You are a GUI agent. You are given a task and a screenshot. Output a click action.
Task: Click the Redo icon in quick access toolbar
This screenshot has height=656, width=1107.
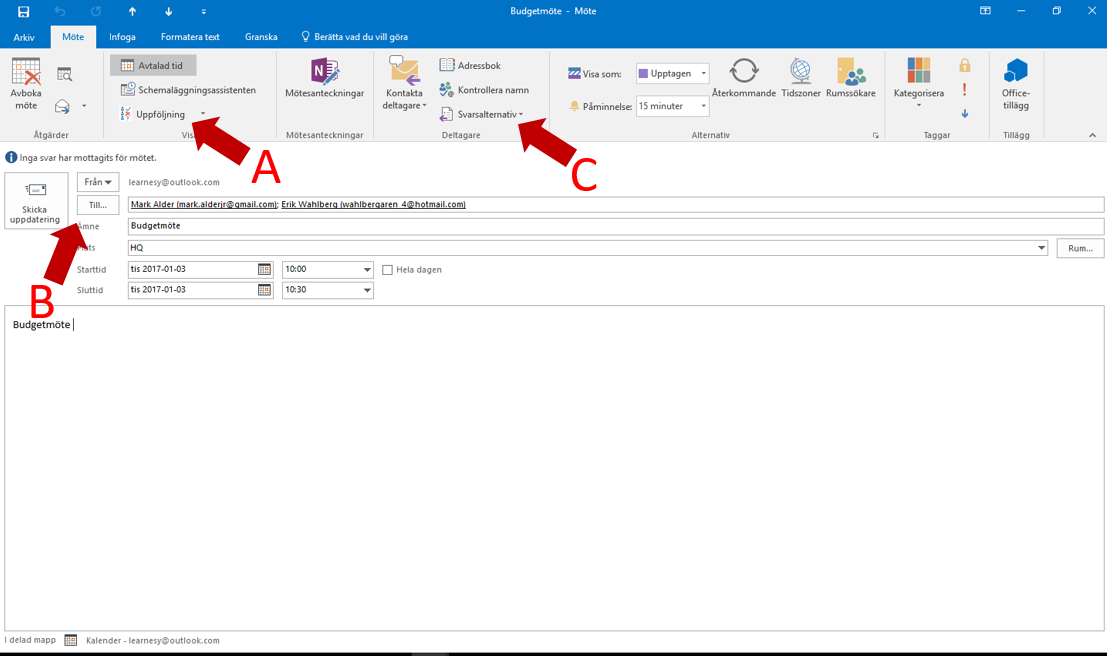coord(96,11)
